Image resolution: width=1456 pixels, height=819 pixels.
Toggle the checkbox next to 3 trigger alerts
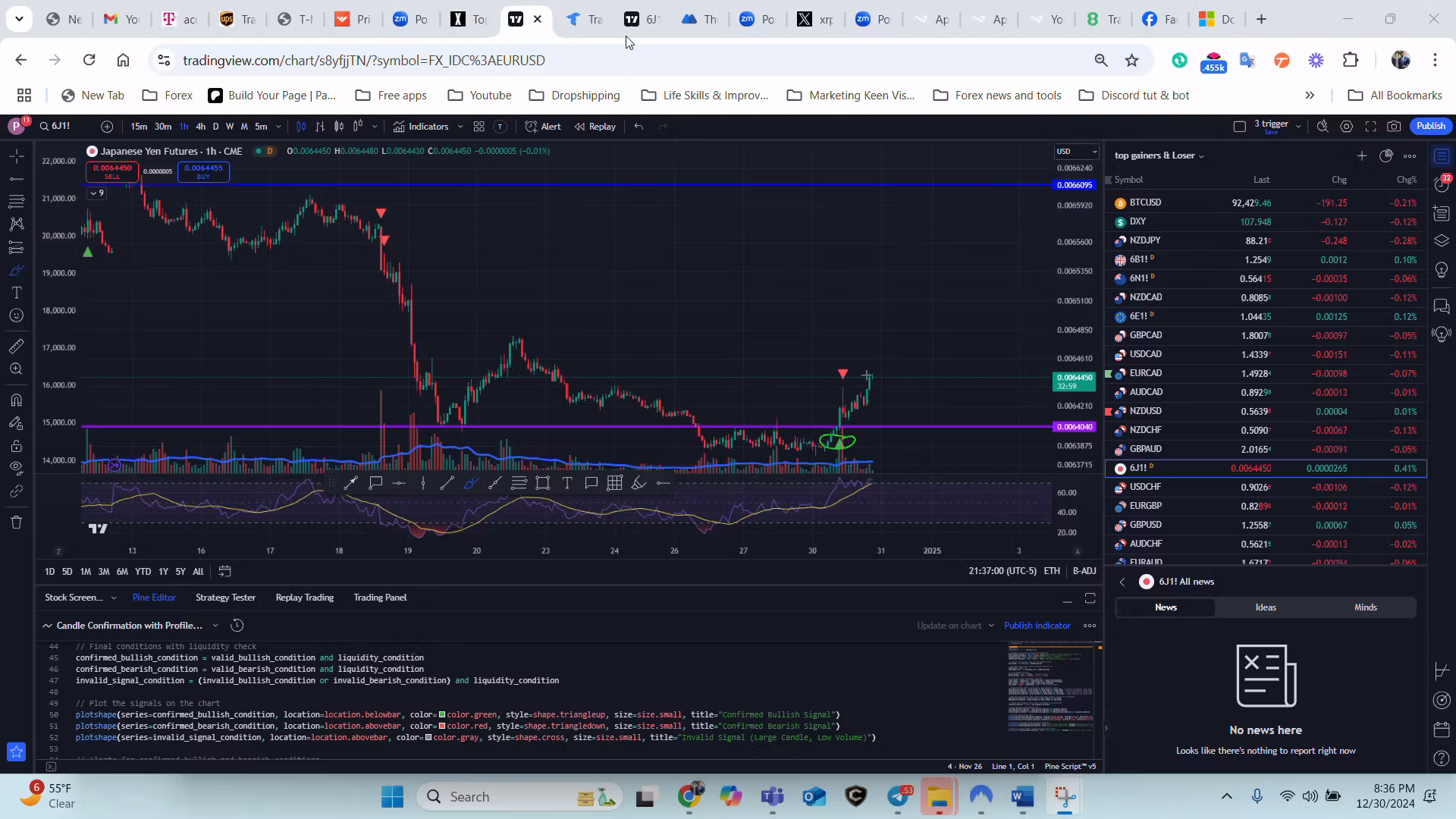click(1240, 125)
